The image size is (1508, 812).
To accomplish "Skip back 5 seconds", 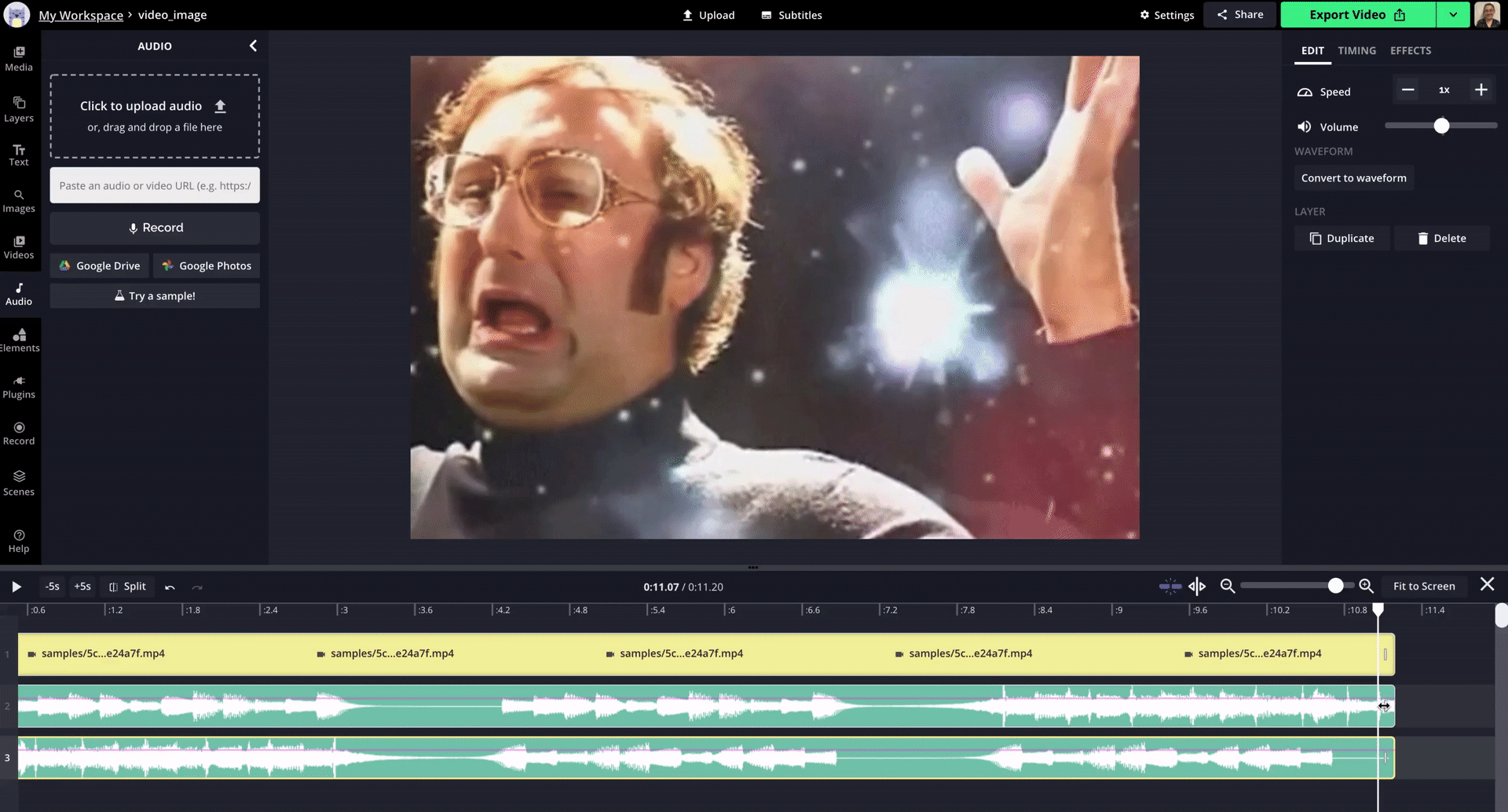I will tap(53, 587).
